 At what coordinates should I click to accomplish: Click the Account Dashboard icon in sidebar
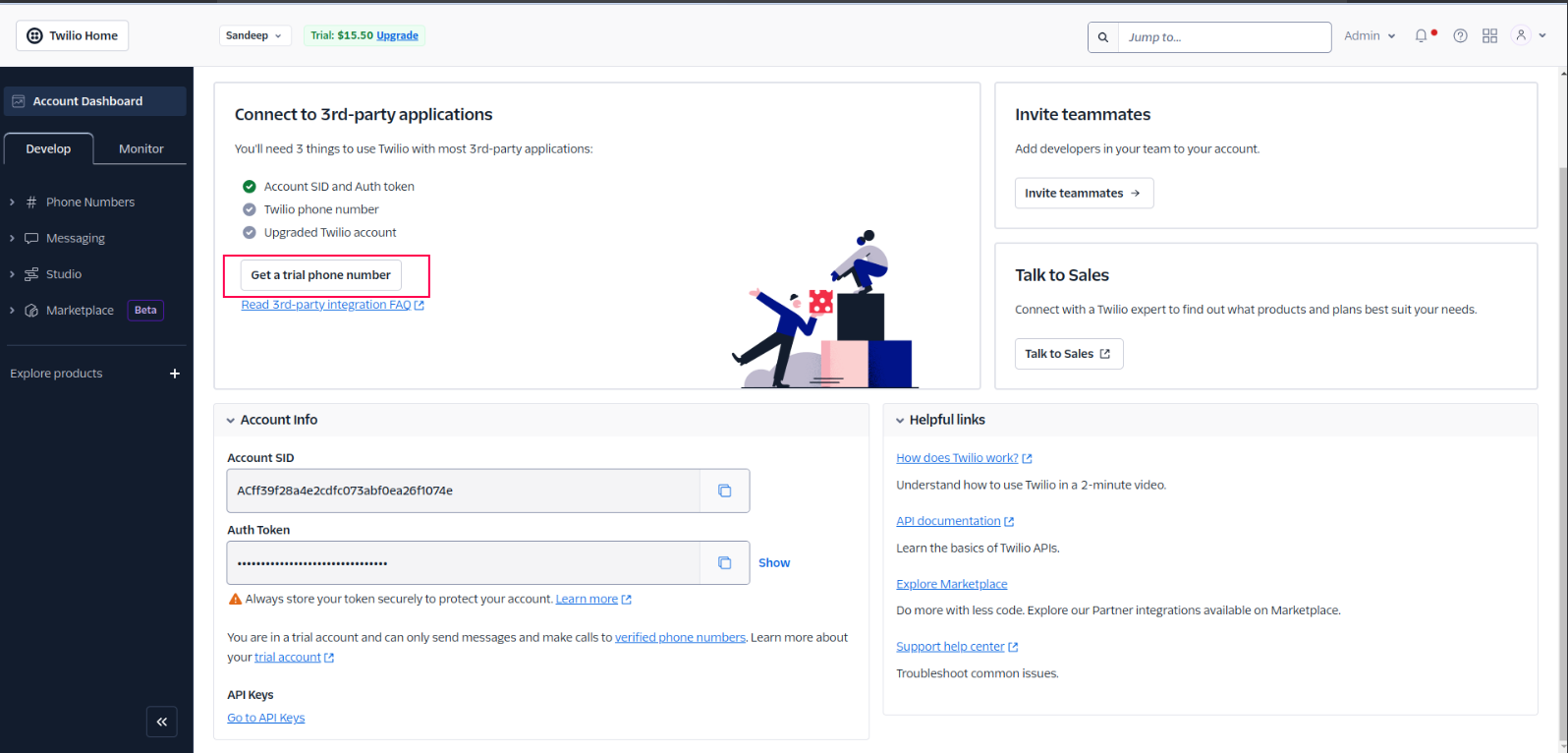[19, 101]
